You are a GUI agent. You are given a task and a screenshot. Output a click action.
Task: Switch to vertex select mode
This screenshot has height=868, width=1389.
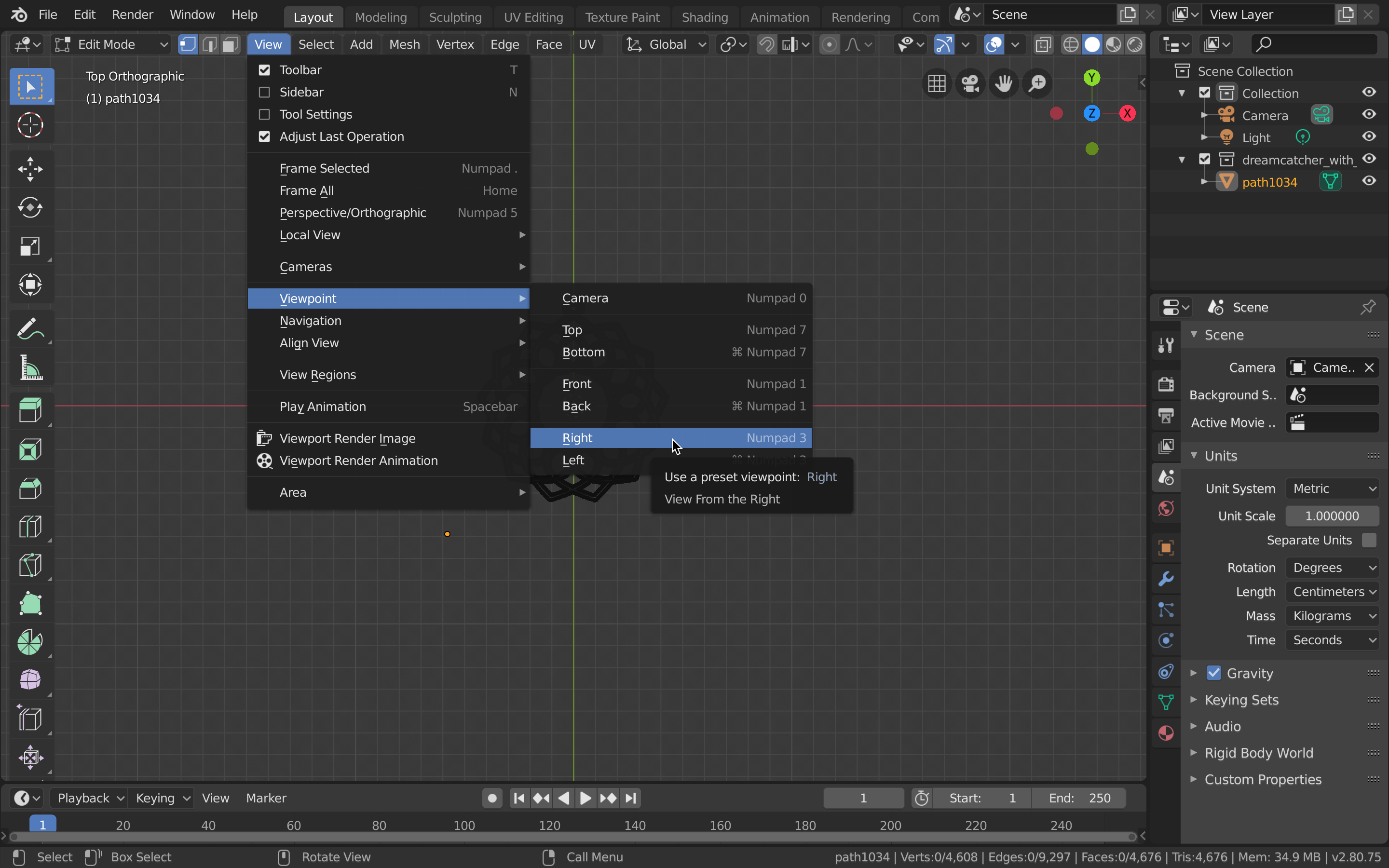click(188, 44)
